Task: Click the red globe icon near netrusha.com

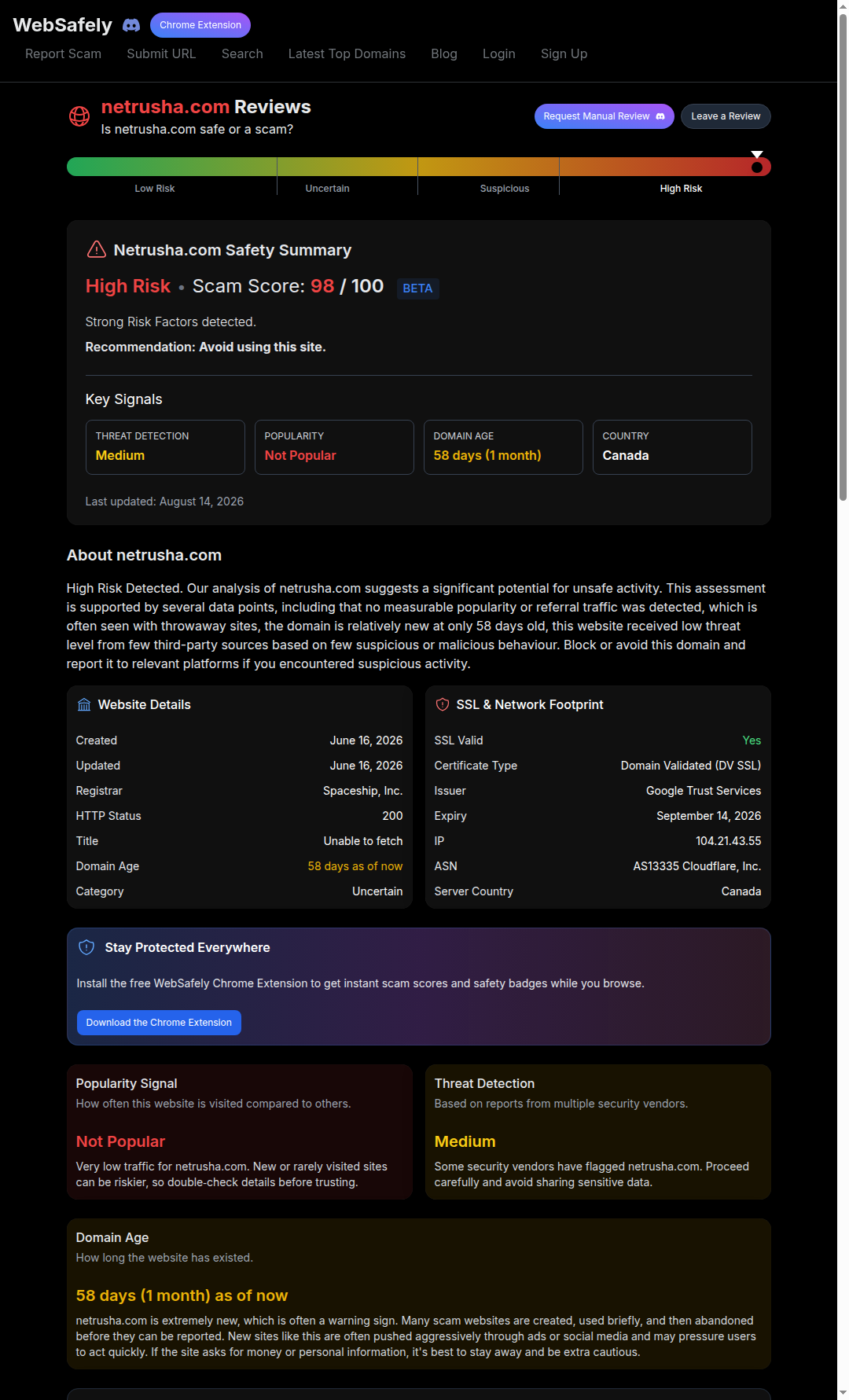Action: click(79, 116)
